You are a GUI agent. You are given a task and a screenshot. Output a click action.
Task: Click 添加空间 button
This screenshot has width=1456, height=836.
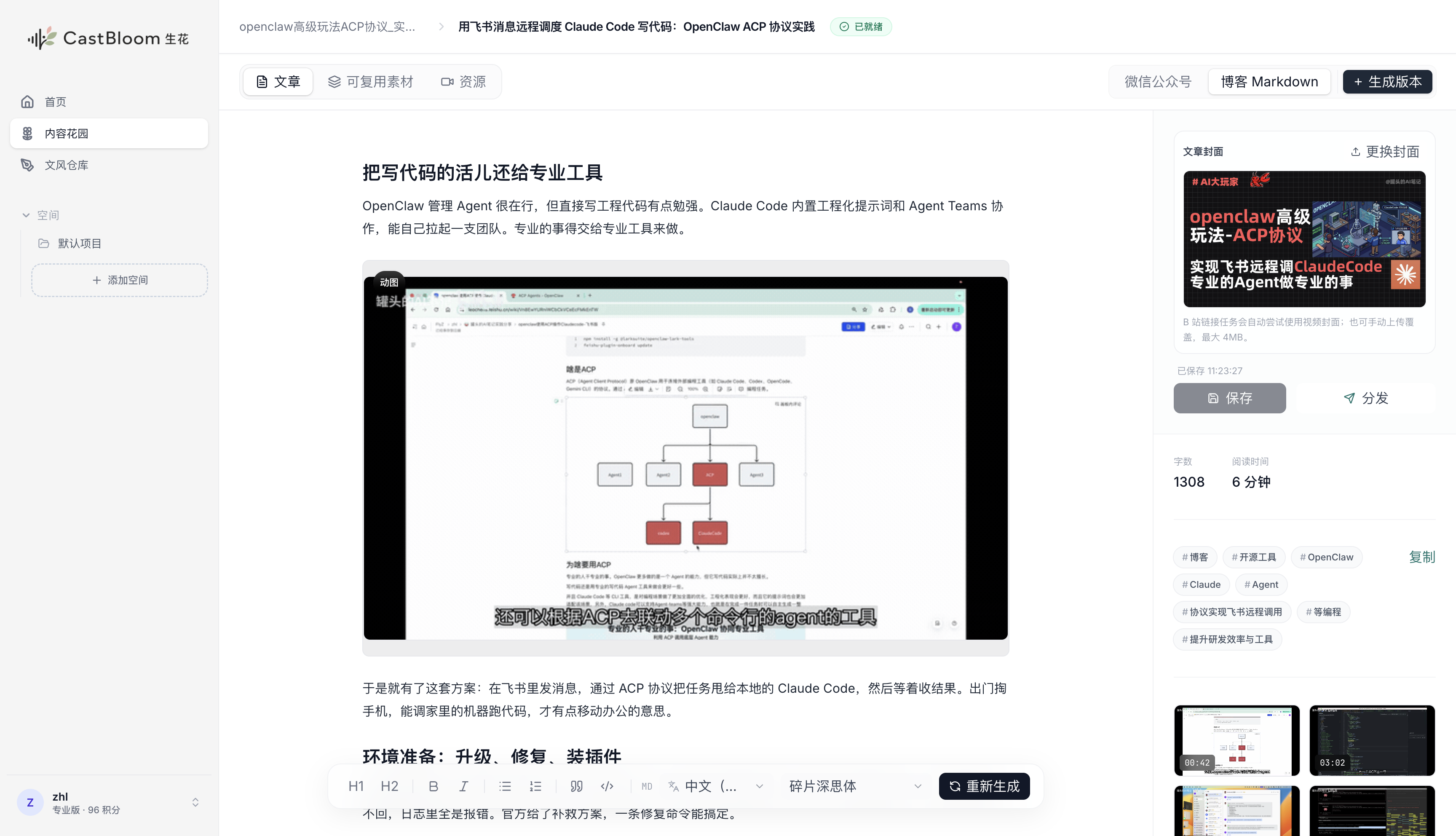coord(120,280)
